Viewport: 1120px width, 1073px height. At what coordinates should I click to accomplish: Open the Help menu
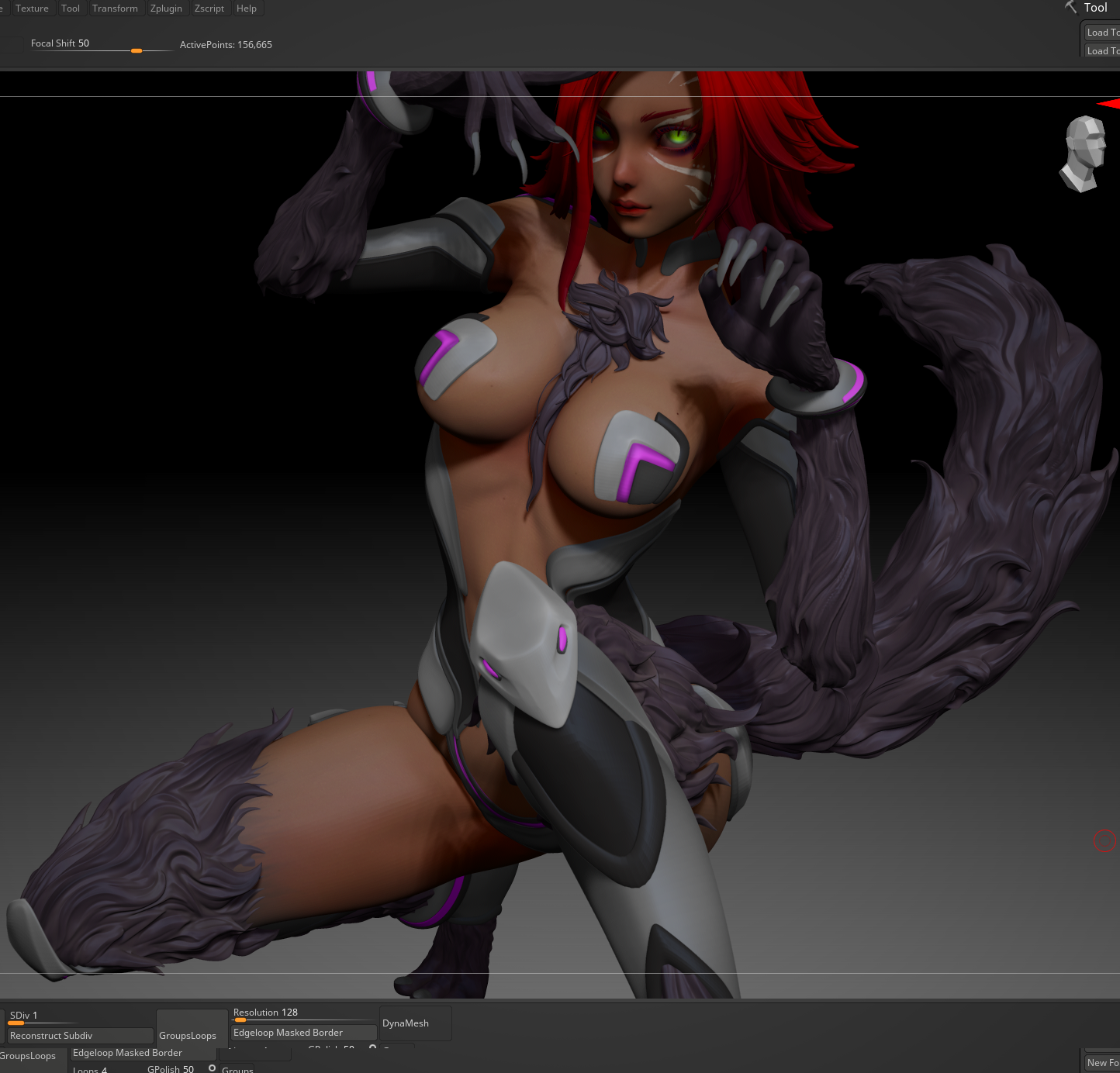[x=246, y=9]
